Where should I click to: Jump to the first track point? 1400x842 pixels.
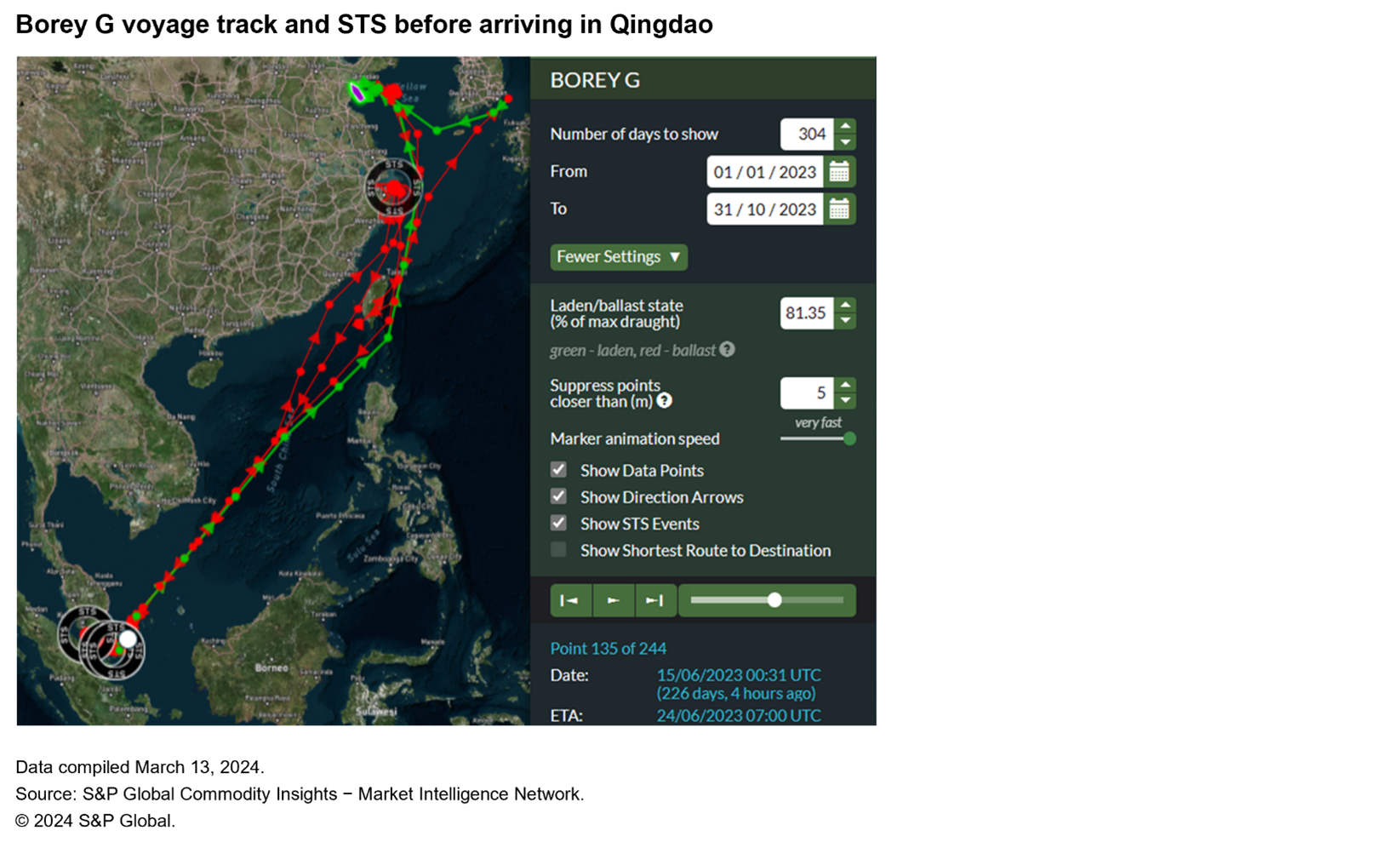[x=570, y=600]
